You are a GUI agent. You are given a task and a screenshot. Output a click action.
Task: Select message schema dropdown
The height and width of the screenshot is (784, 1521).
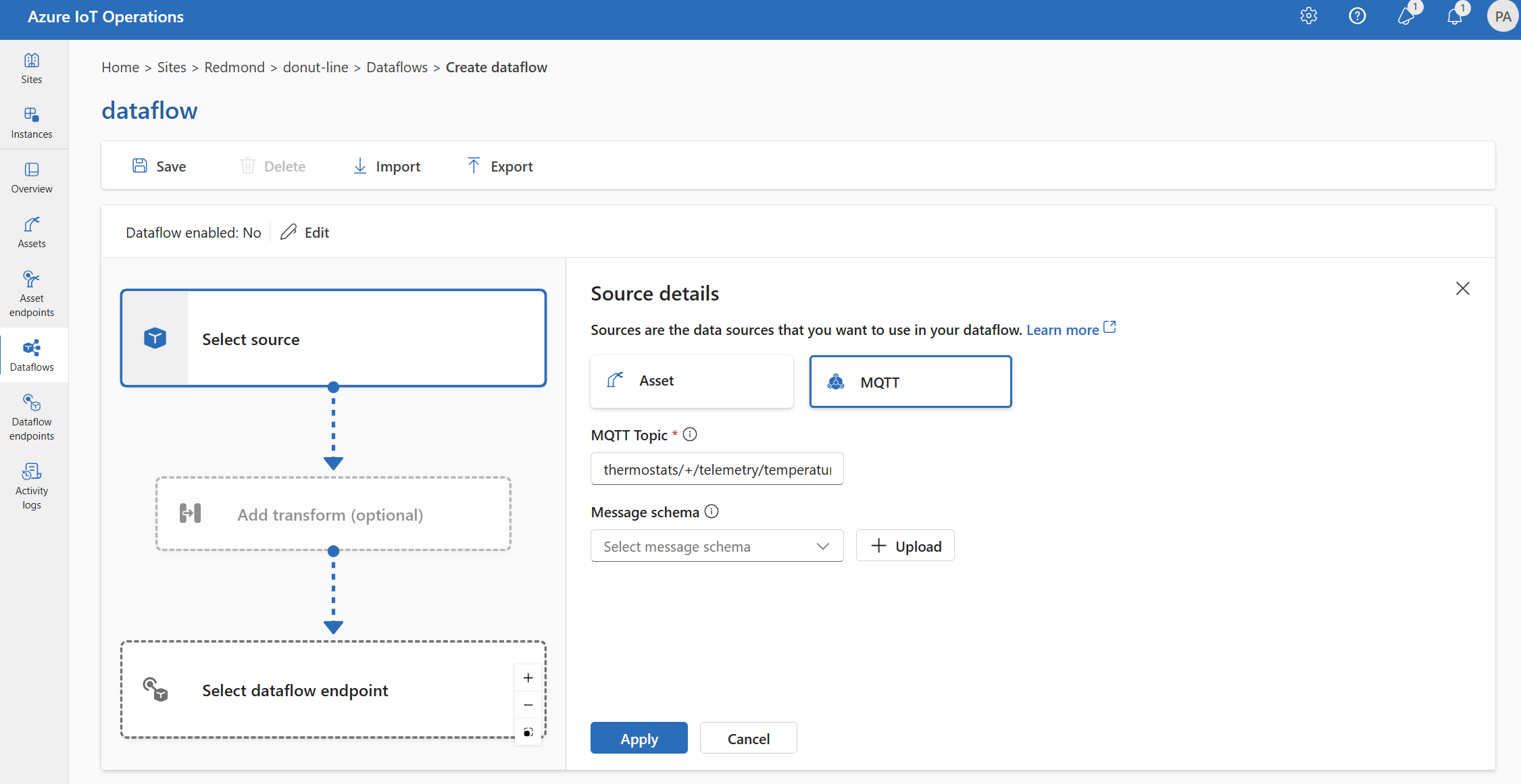pyautogui.click(x=716, y=546)
